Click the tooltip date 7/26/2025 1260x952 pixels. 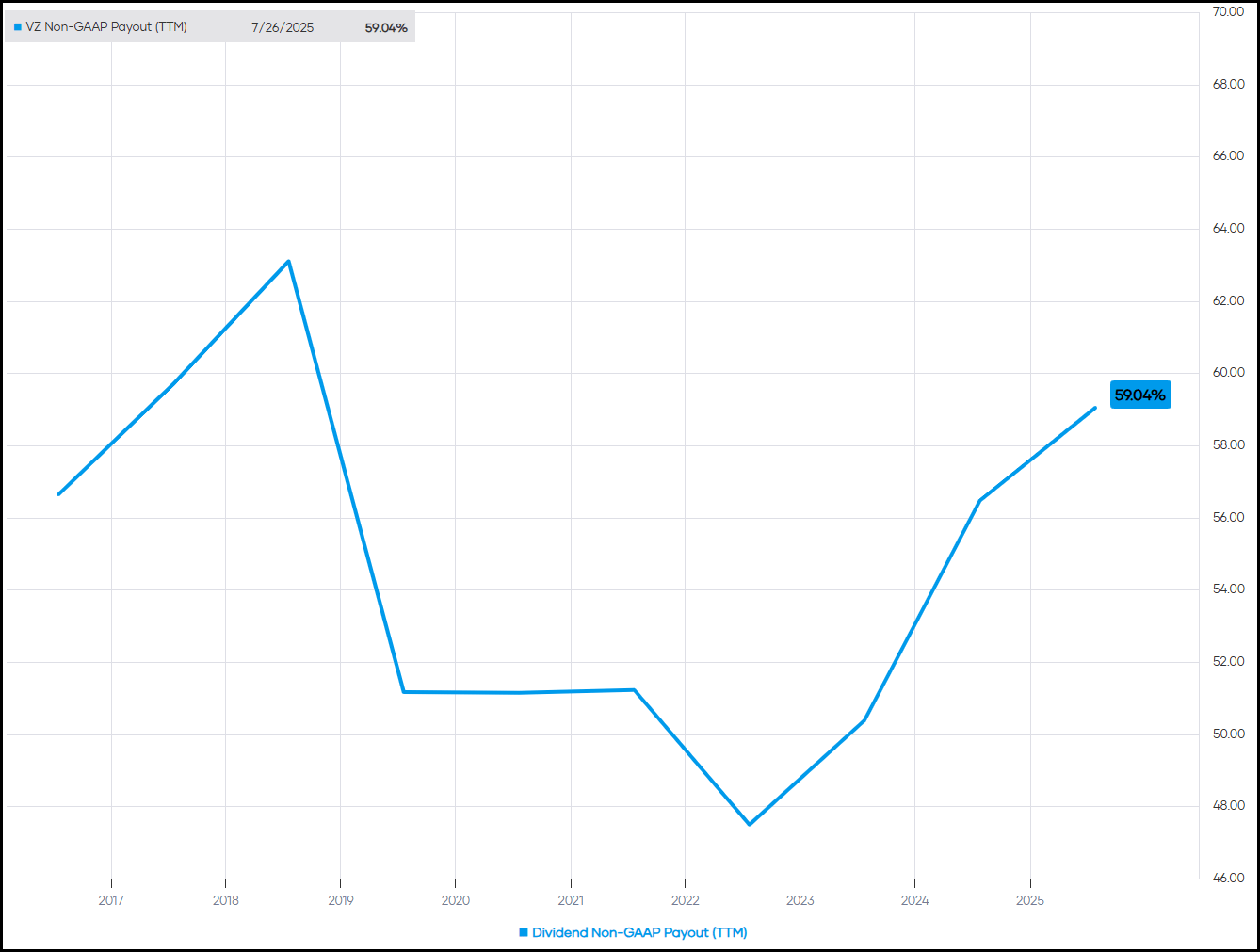pos(282,27)
